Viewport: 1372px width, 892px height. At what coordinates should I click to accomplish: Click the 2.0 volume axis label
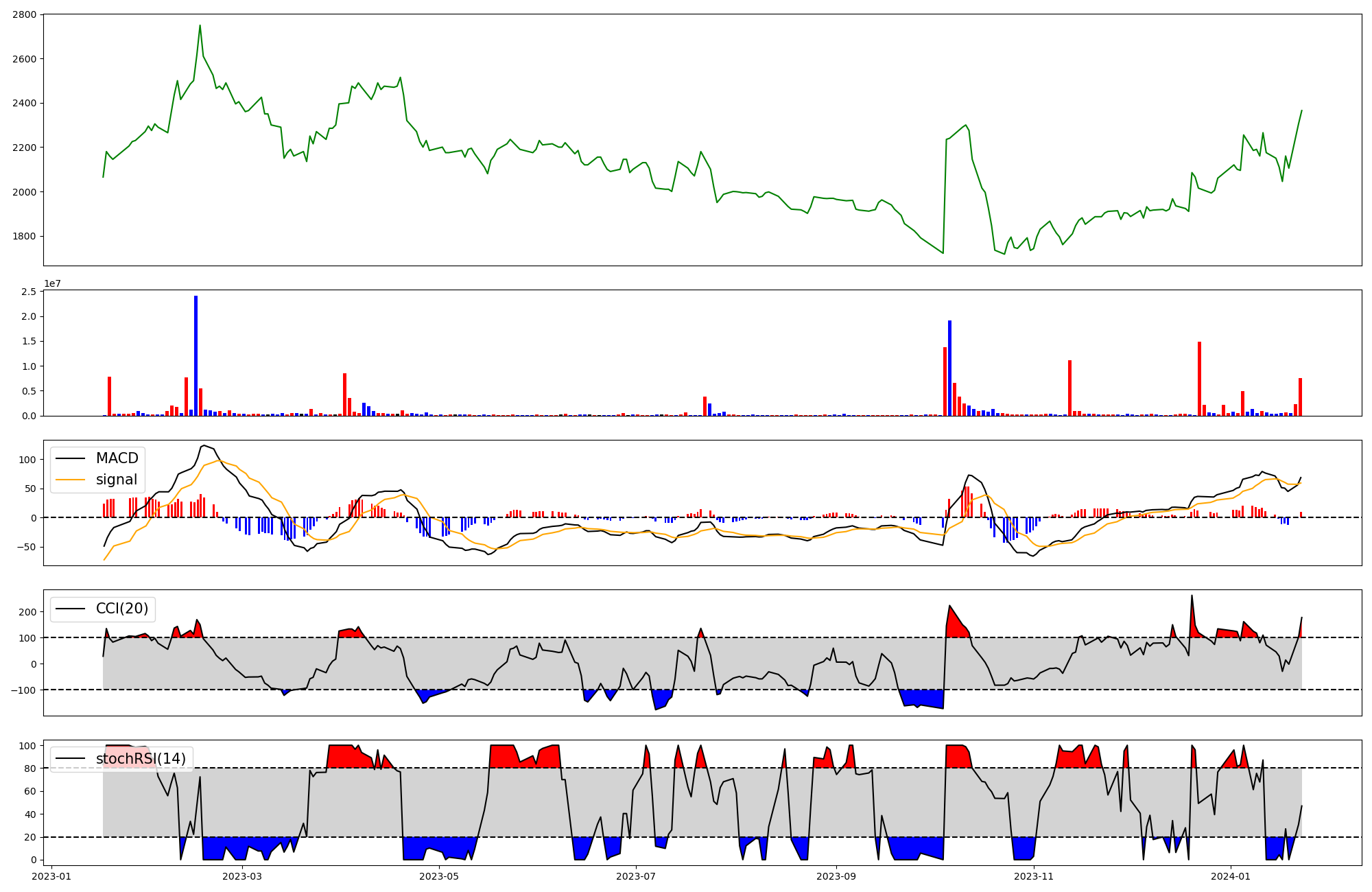click(x=29, y=316)
